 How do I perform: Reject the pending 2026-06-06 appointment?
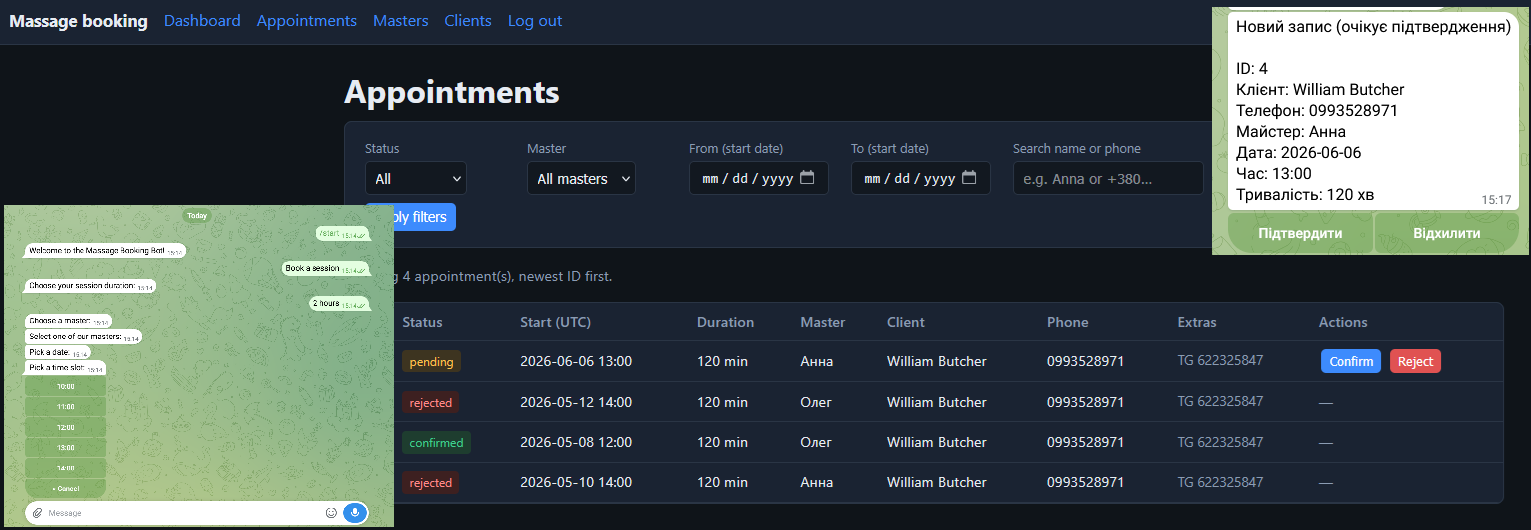(1415, 361)
